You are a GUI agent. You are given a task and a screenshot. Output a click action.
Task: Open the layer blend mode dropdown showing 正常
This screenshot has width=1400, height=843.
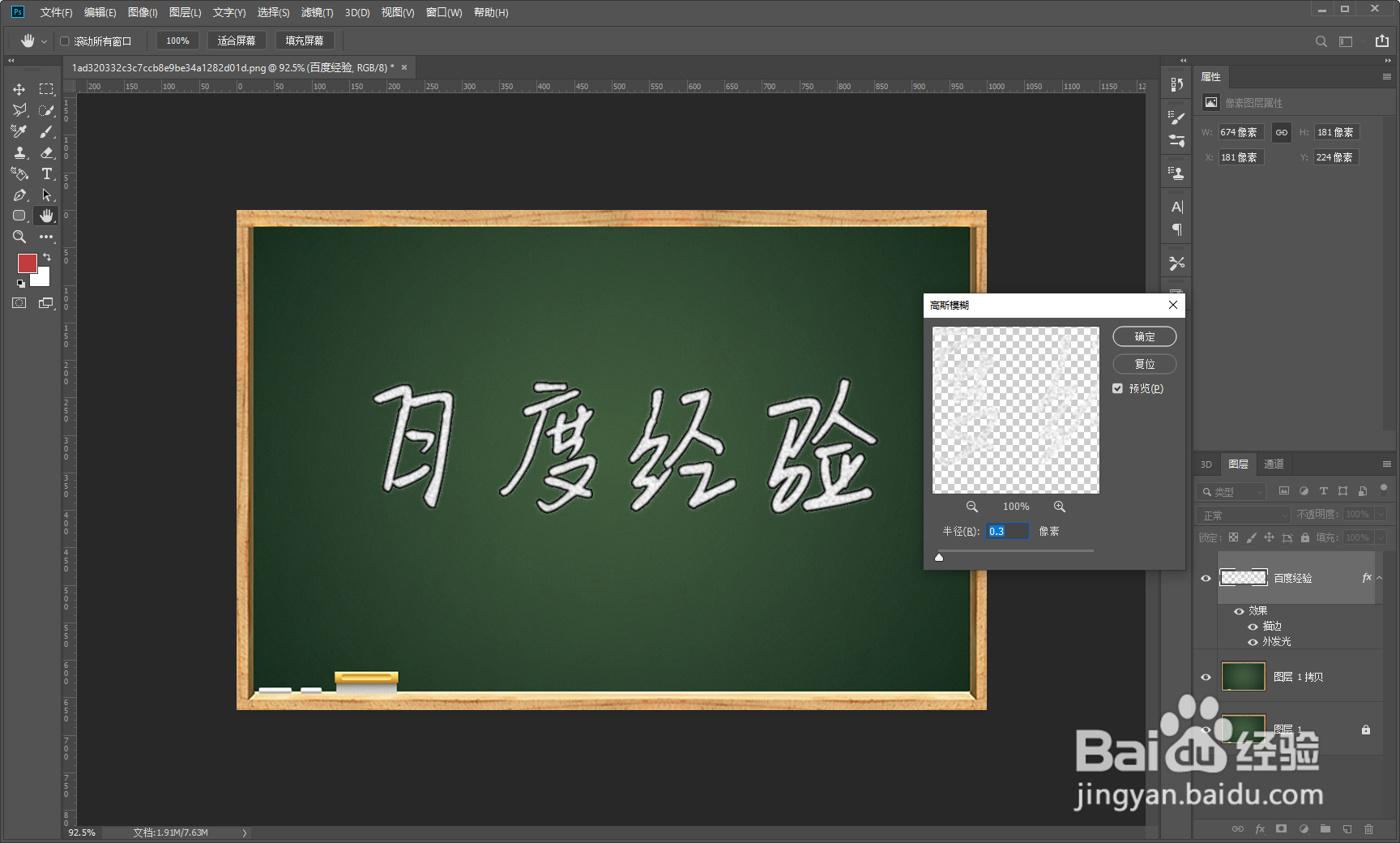[x=1242, y=514]
